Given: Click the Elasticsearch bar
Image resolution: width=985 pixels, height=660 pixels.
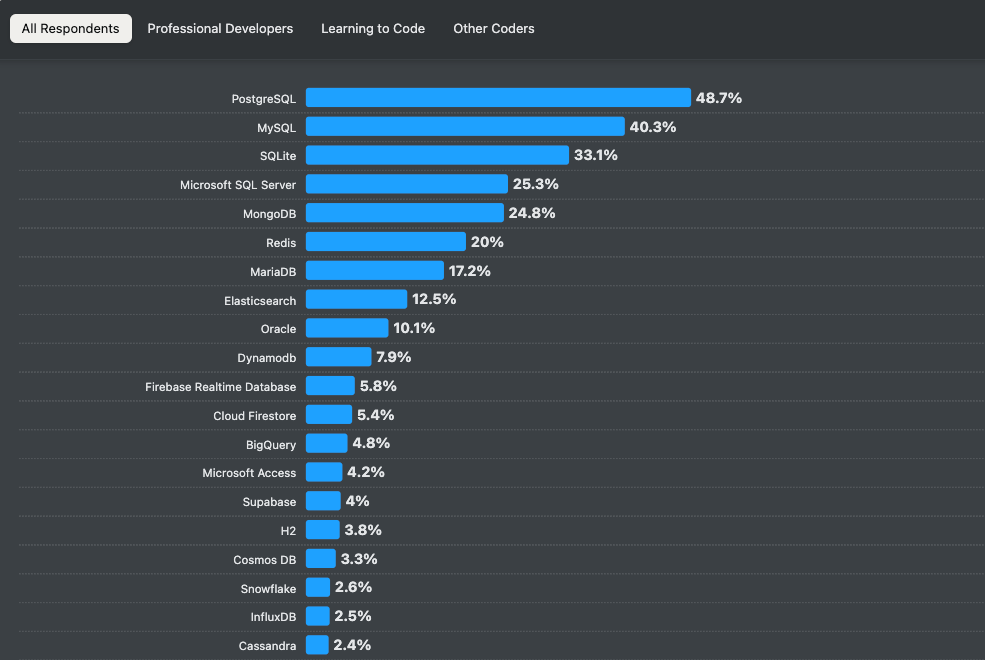Looking at the screenshot, I should point(357,300).
